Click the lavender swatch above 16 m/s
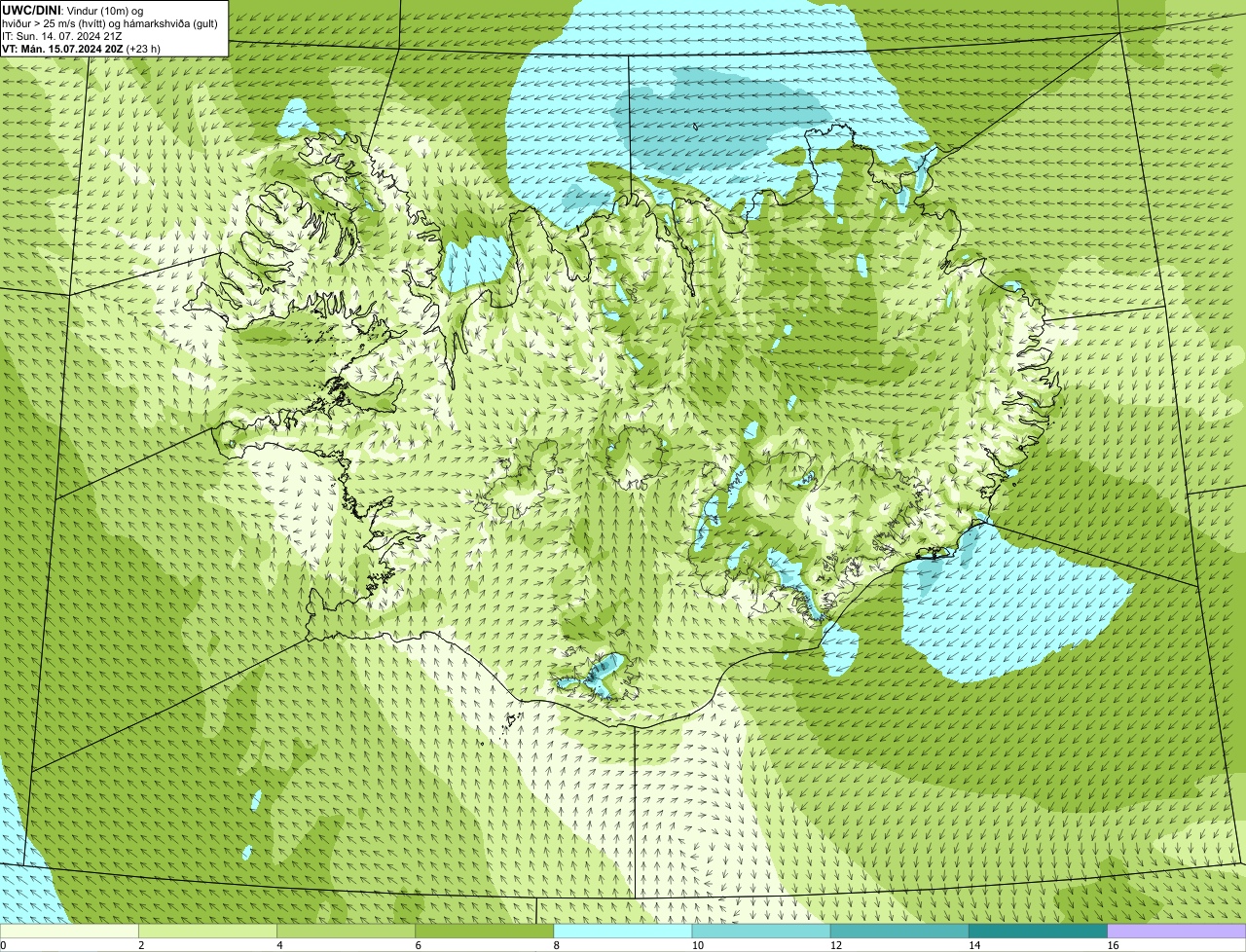 coord(1177,932)
